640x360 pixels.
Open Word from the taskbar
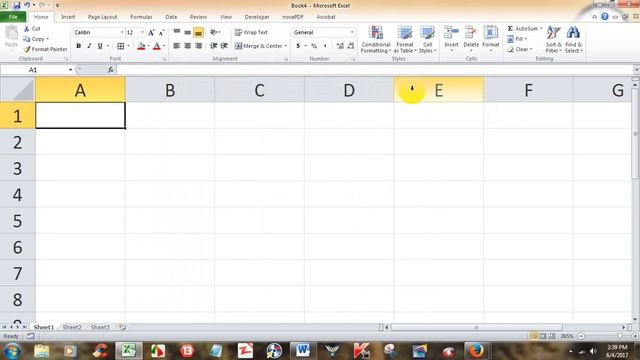click(302, 351)
